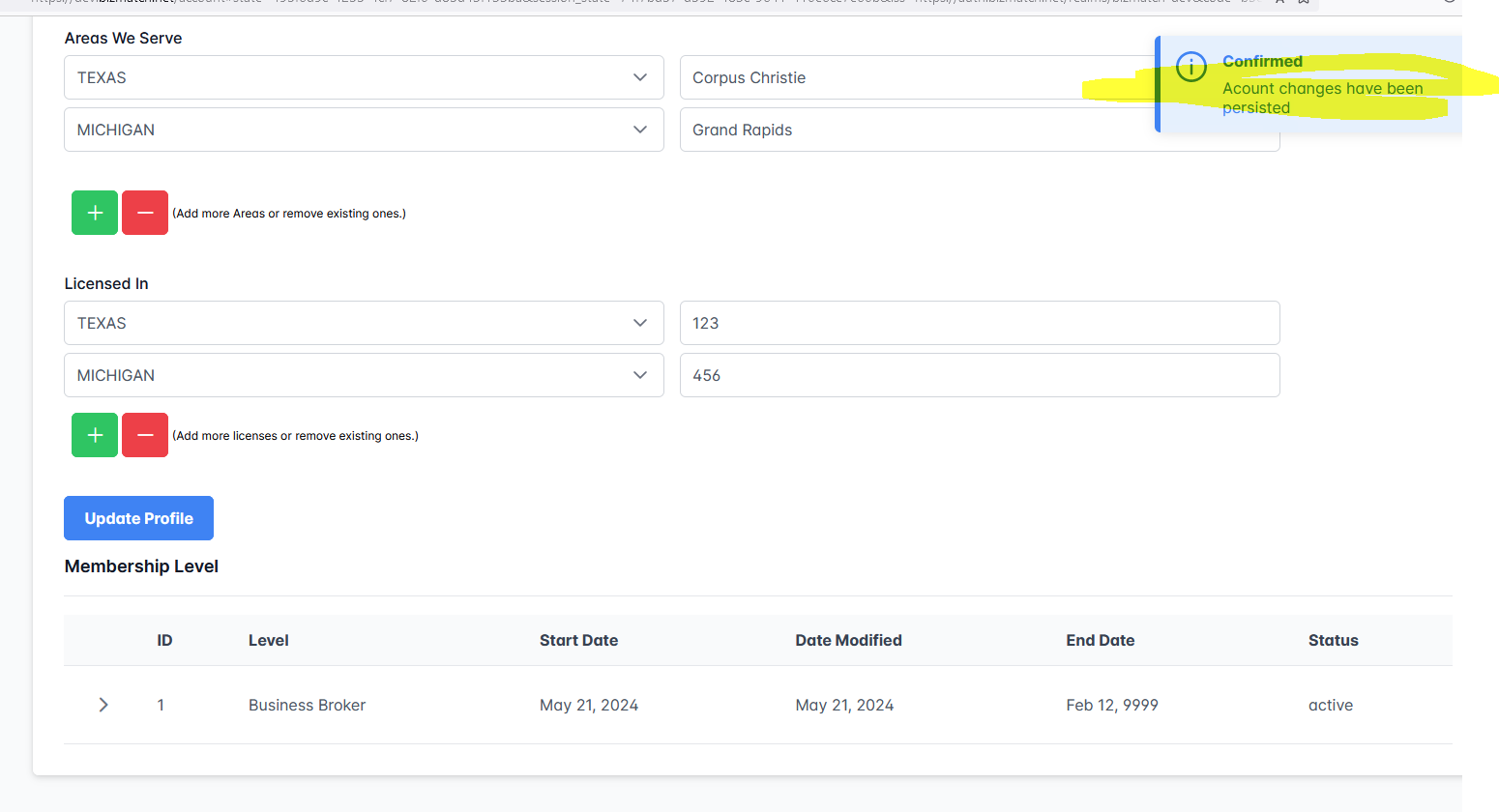This screenshot has width=1499, height=812.
Task: Open MICHIGAN dropdown under Areas We Serve
Action: coord(364,130)
